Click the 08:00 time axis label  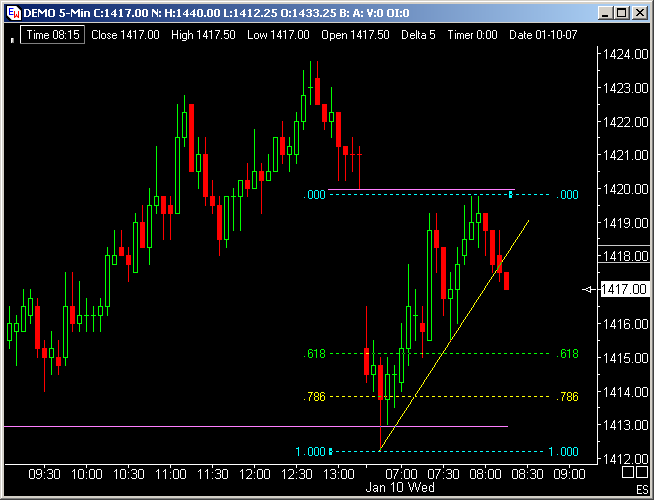pos(485,474)
